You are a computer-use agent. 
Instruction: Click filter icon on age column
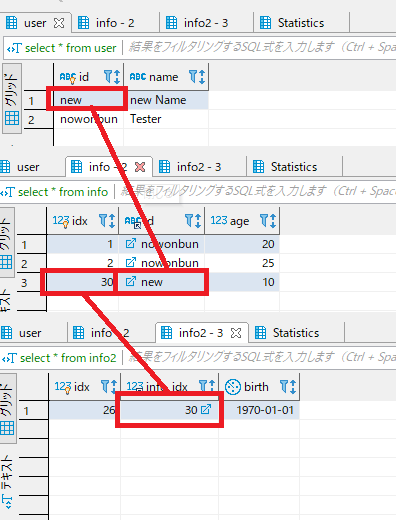(265, 220)
